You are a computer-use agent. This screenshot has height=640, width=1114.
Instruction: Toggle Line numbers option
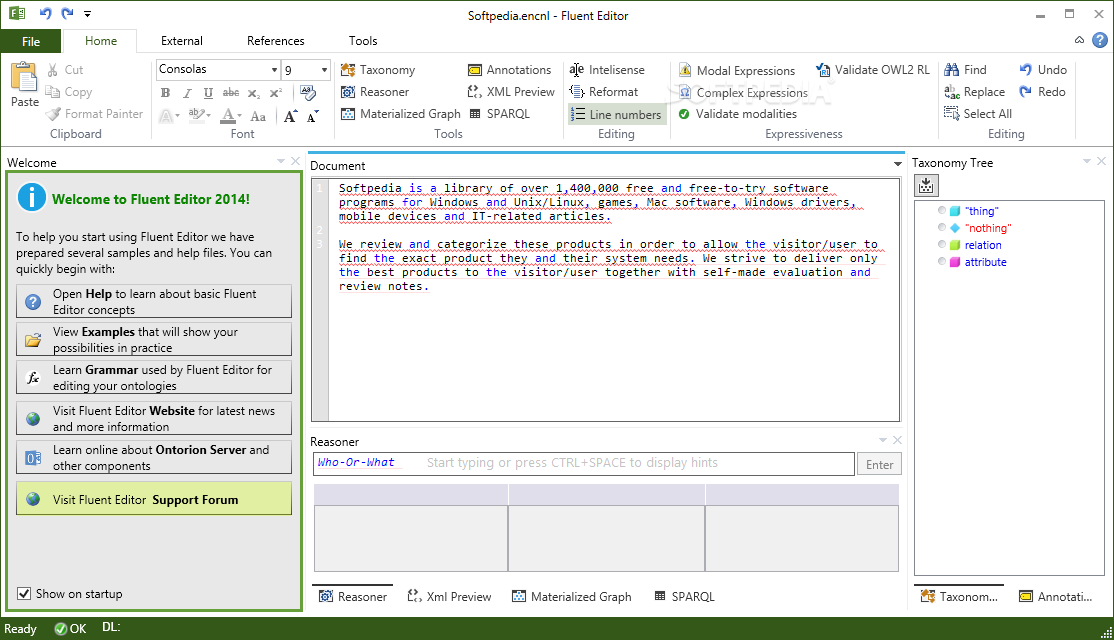click(617, 114)
